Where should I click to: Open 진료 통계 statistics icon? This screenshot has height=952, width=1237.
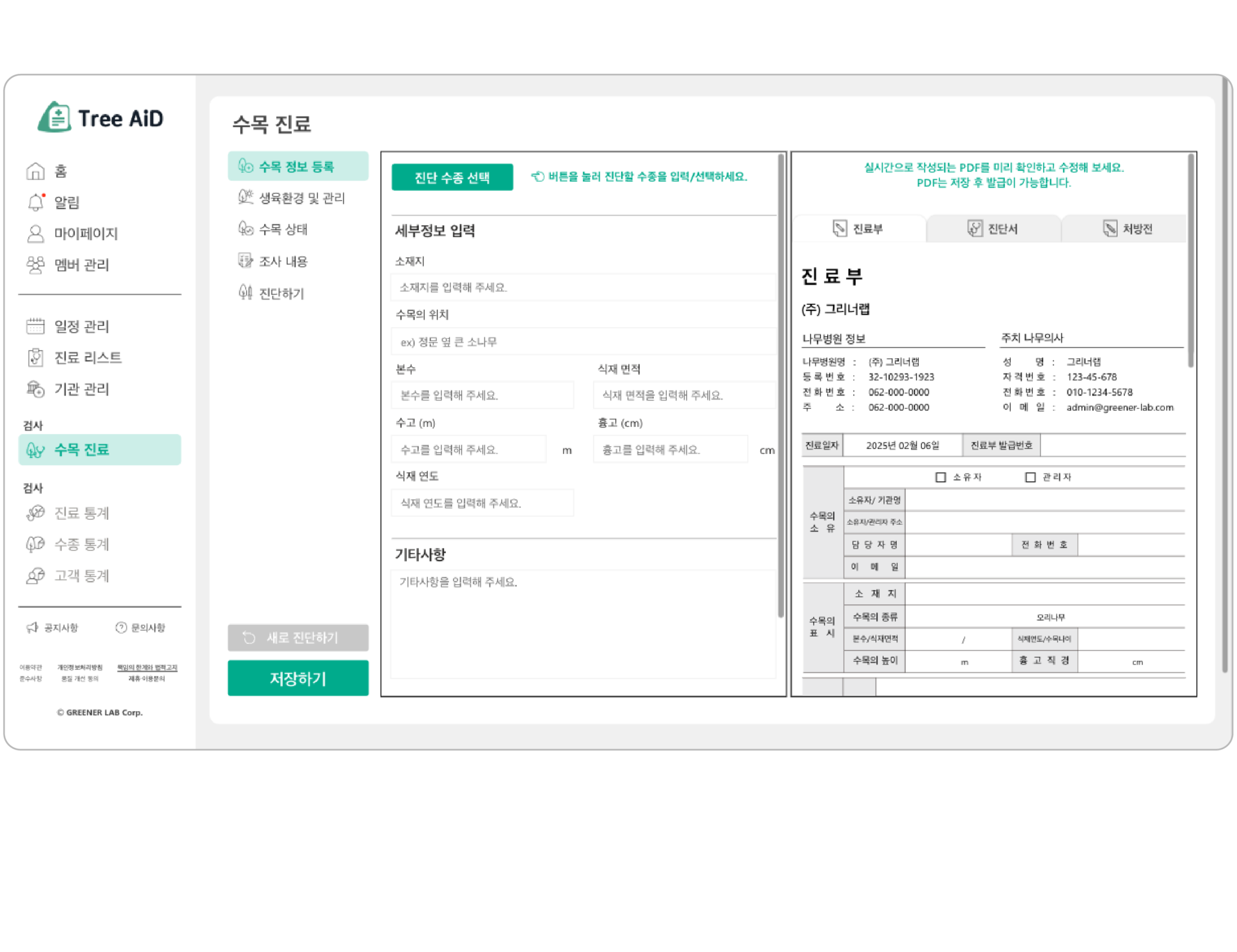[x=35, y=513]
